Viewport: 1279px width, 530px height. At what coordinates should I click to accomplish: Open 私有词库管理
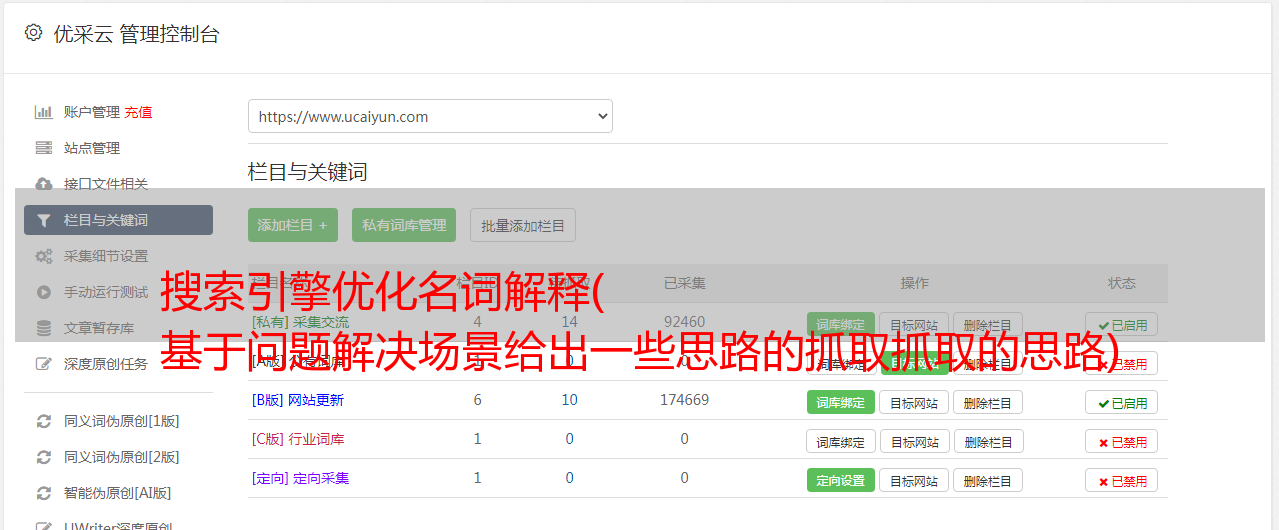pyautogui.click(x=404, y=225)
